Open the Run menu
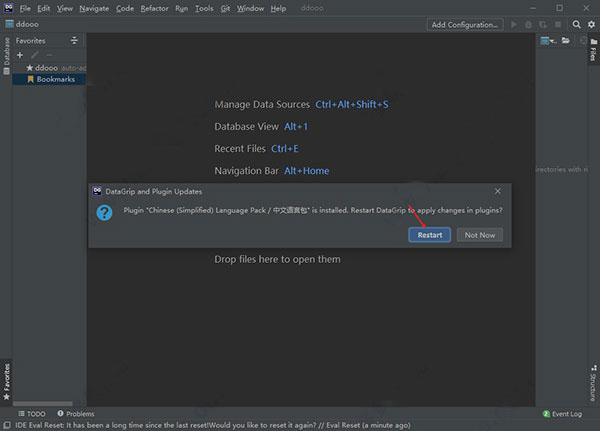 (x=181, y=8)
